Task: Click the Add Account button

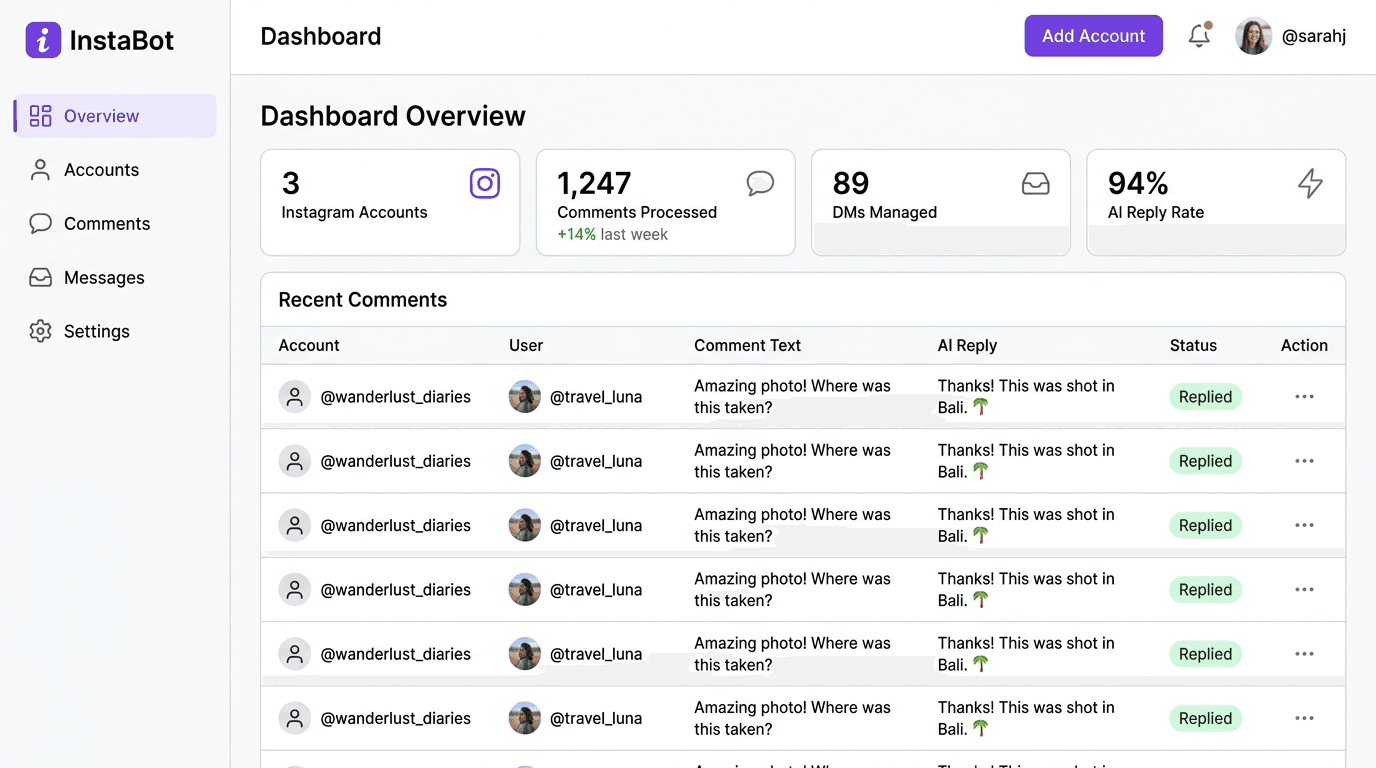Action: tap(1093, 35)
